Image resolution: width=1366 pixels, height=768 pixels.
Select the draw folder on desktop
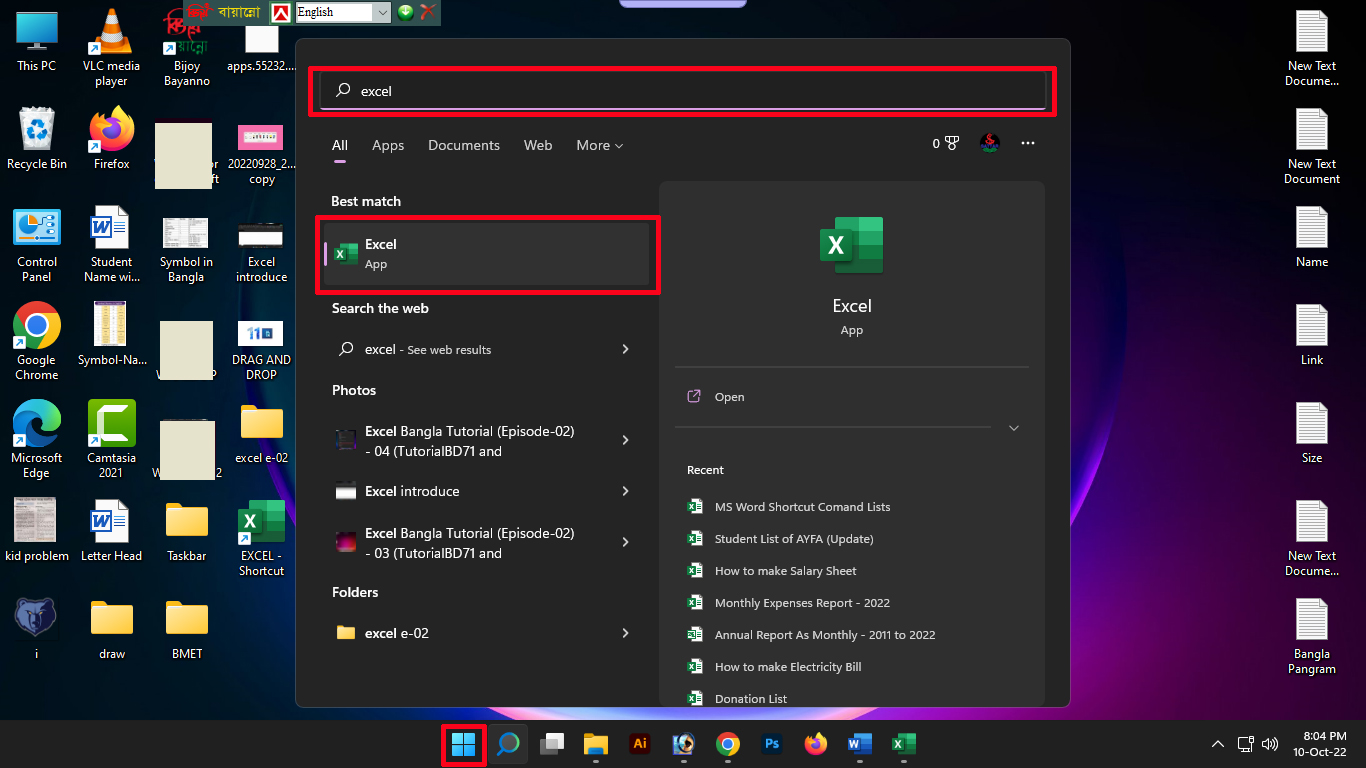pos(112,629)
